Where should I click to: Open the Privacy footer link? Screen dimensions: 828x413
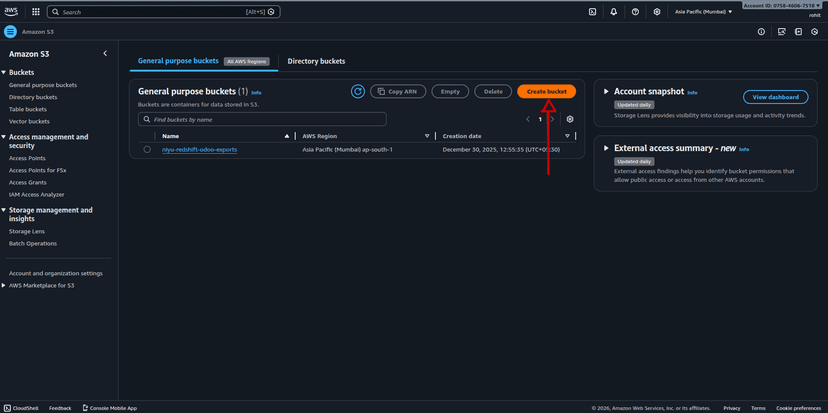(732, 408)
